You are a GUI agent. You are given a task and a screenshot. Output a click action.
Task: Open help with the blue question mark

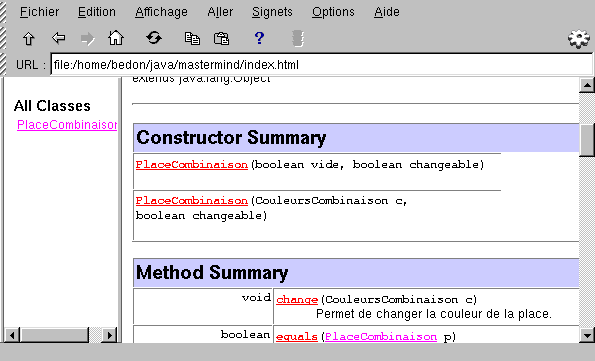[x=259, y=38]
